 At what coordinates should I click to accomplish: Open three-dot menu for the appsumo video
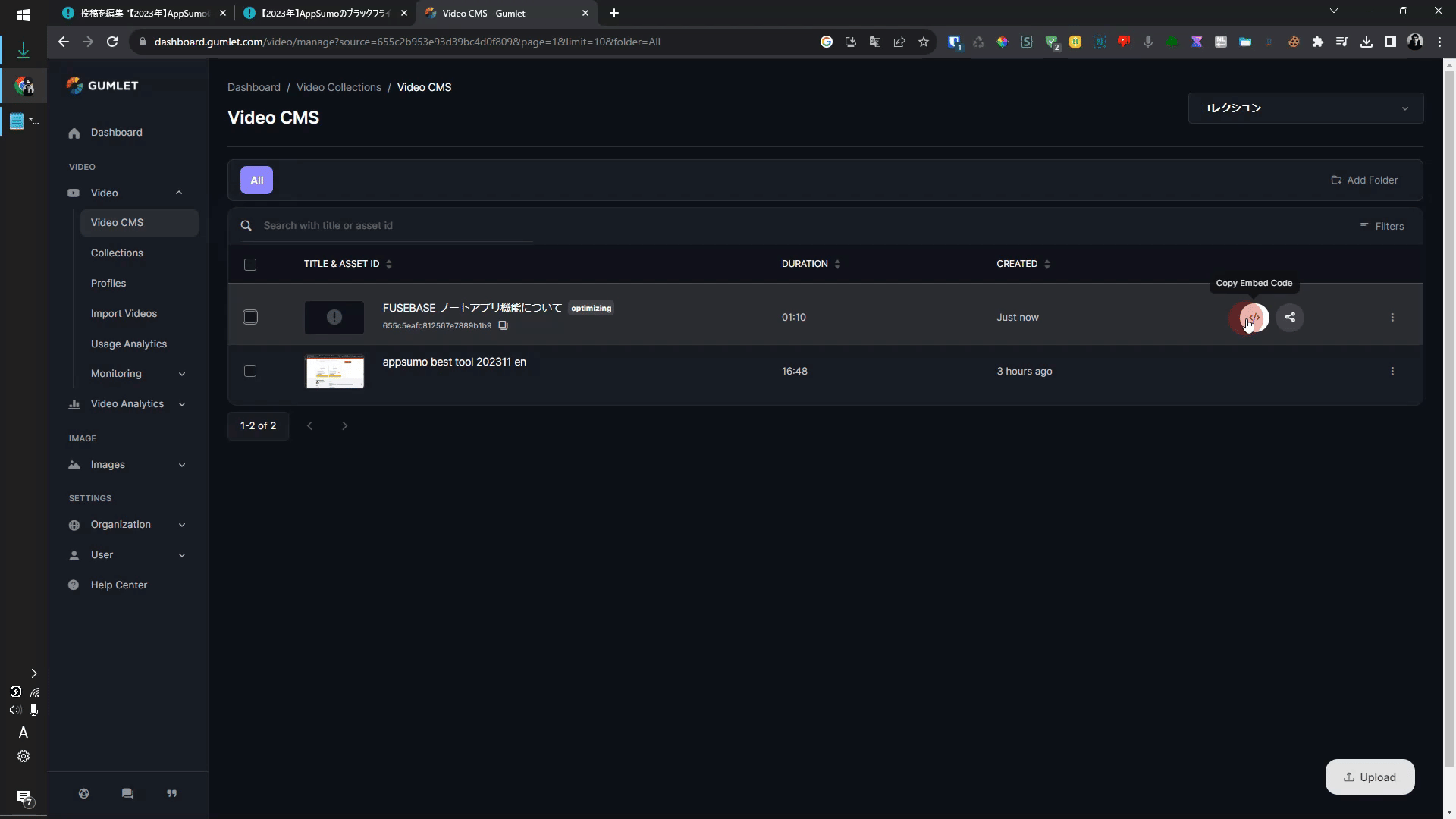(x=1392, y=372)
